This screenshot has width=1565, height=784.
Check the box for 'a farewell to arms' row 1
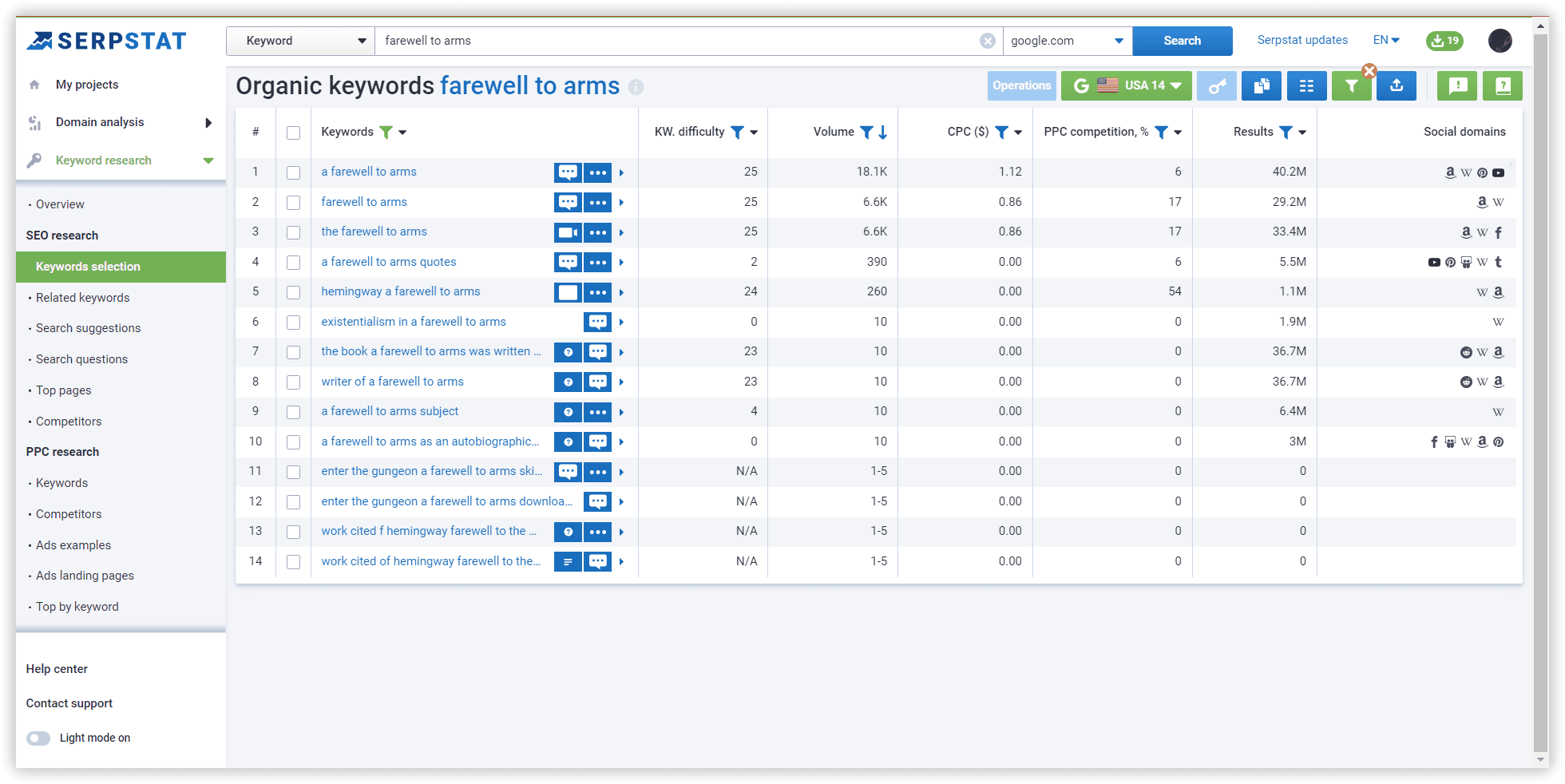pos(294,172)
